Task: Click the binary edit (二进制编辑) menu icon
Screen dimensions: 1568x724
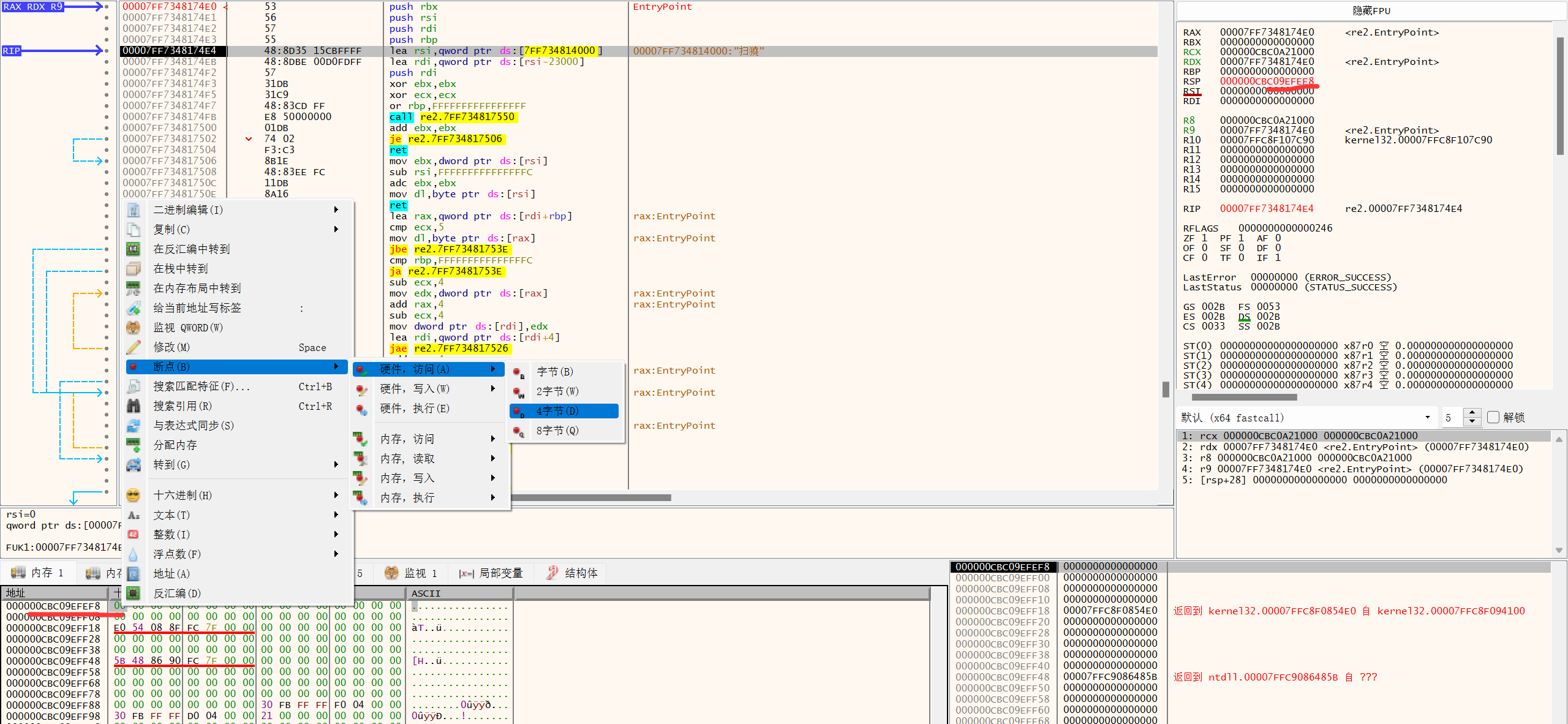Action: click(134, 210)
